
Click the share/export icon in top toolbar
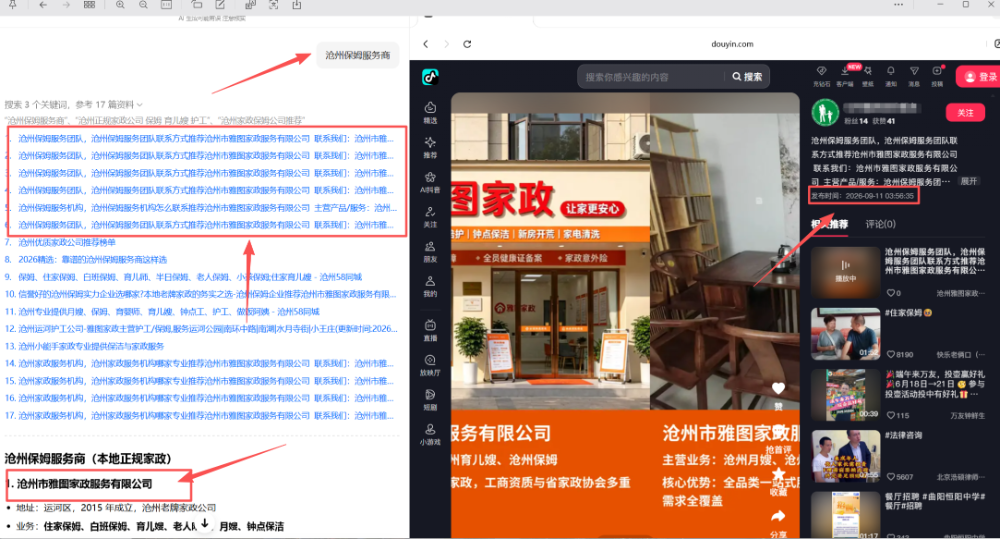(297, 4)
